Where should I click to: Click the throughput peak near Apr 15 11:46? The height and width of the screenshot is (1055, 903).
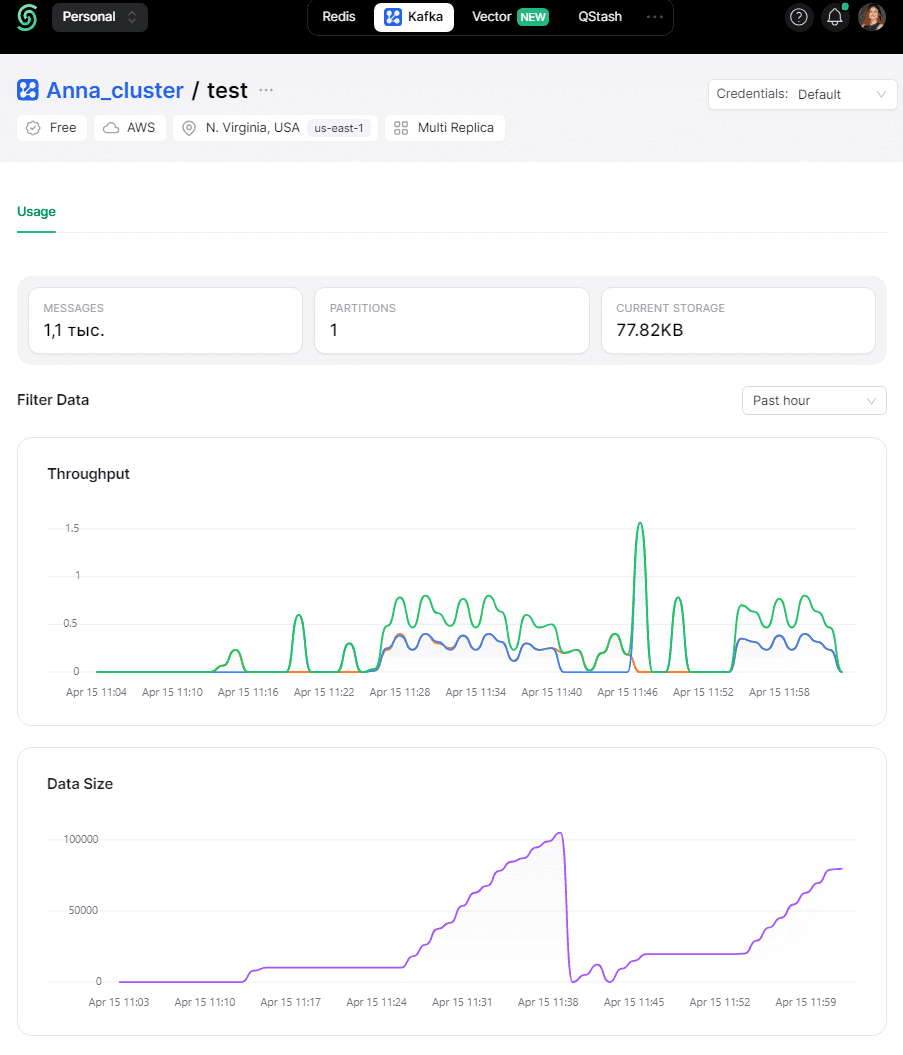coord(640,524)
